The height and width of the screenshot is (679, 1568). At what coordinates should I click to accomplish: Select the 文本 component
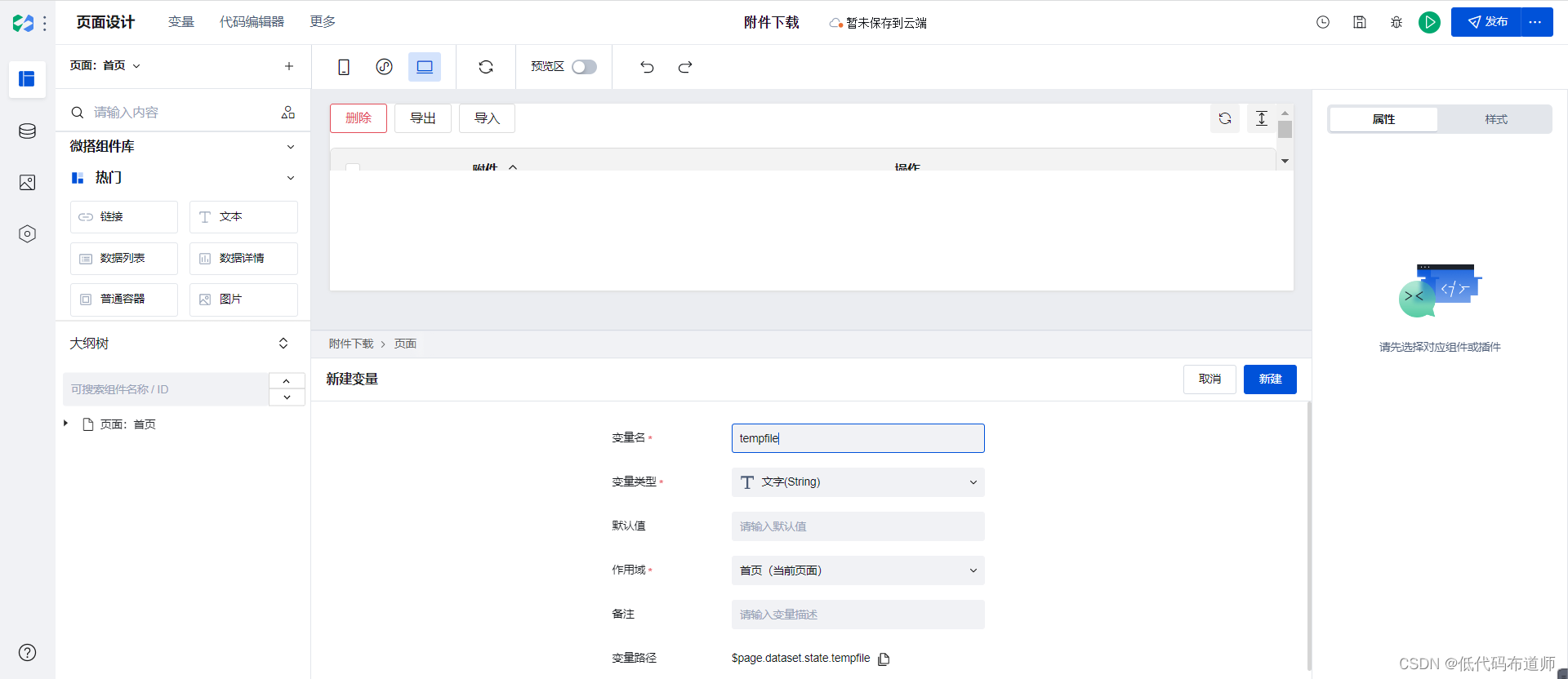tap(243, 217)
